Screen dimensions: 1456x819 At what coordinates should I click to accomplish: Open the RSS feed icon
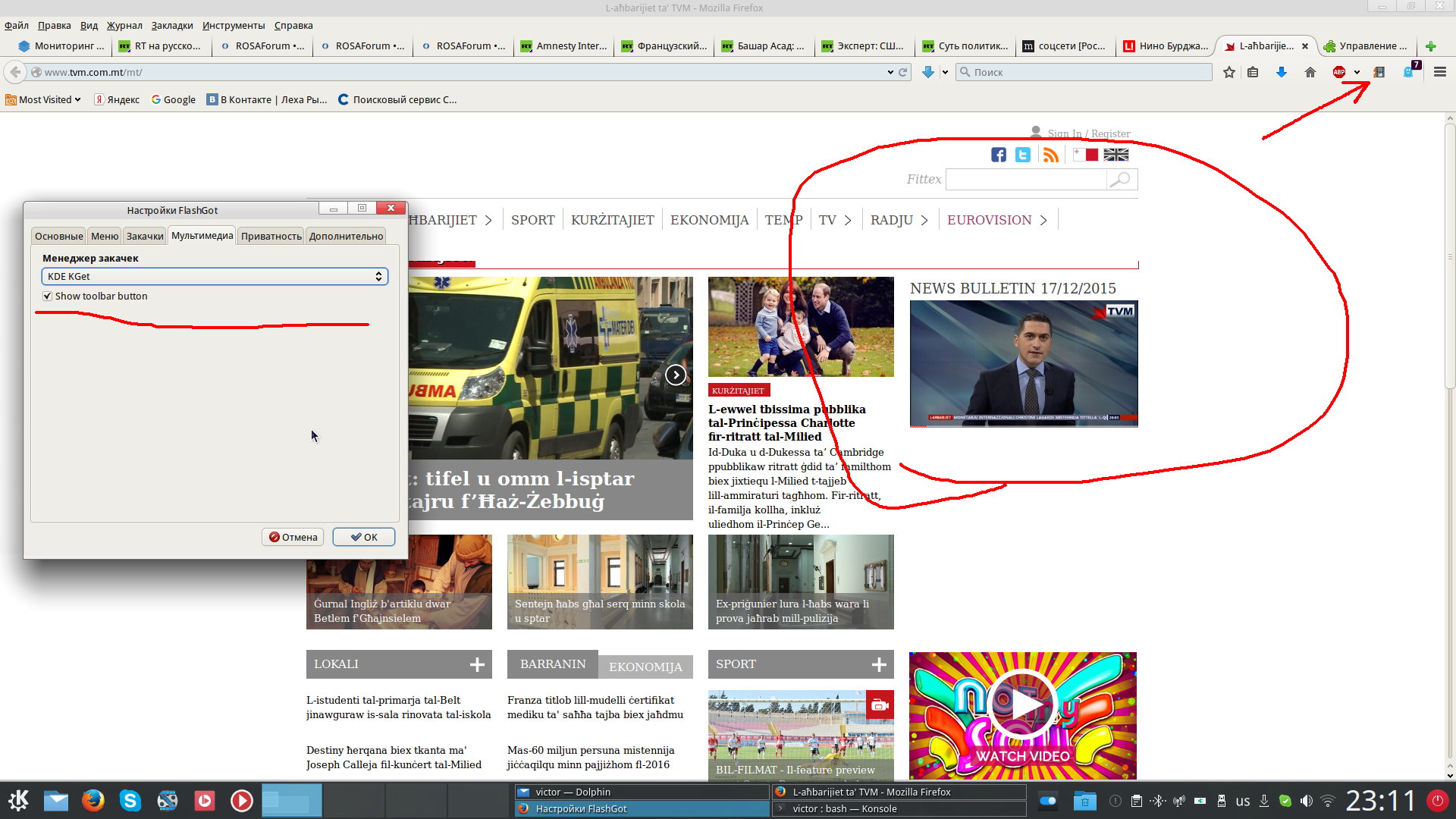tap(1051, 155)
